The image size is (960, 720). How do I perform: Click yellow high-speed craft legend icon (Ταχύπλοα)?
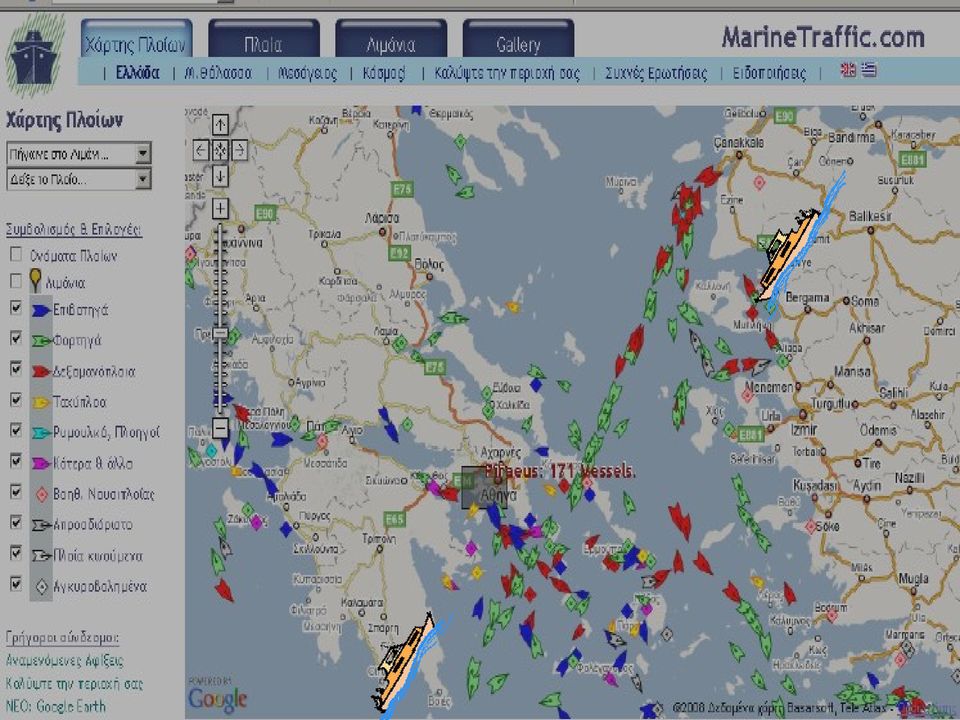40,402
